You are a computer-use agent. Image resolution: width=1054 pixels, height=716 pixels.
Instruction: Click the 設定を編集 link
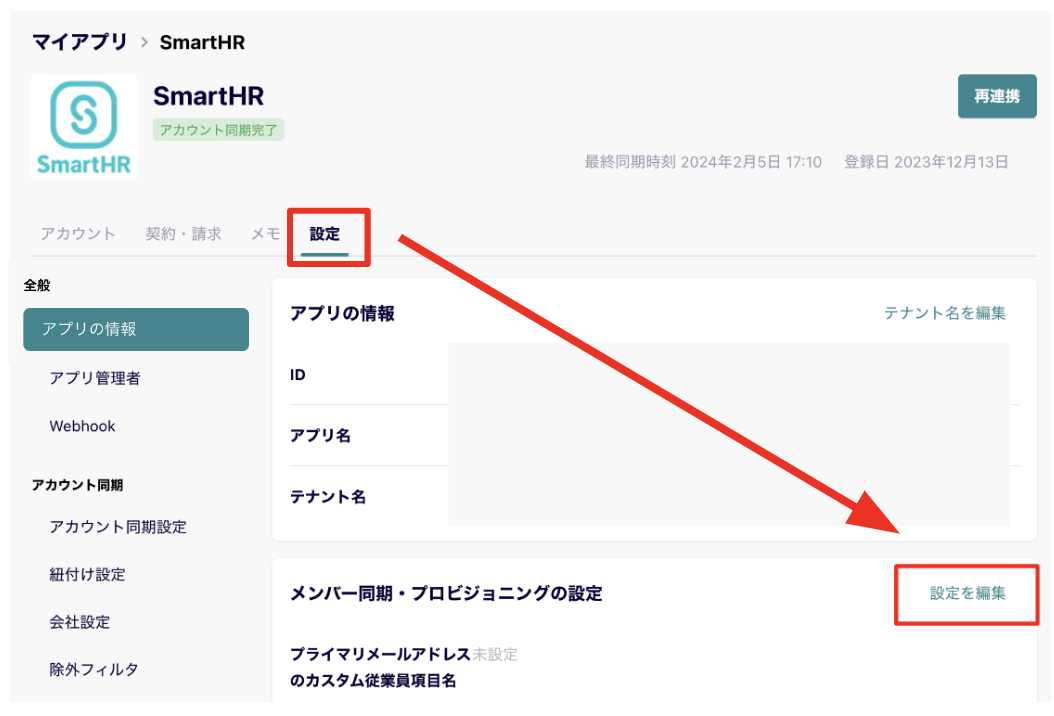click(968, 594)
